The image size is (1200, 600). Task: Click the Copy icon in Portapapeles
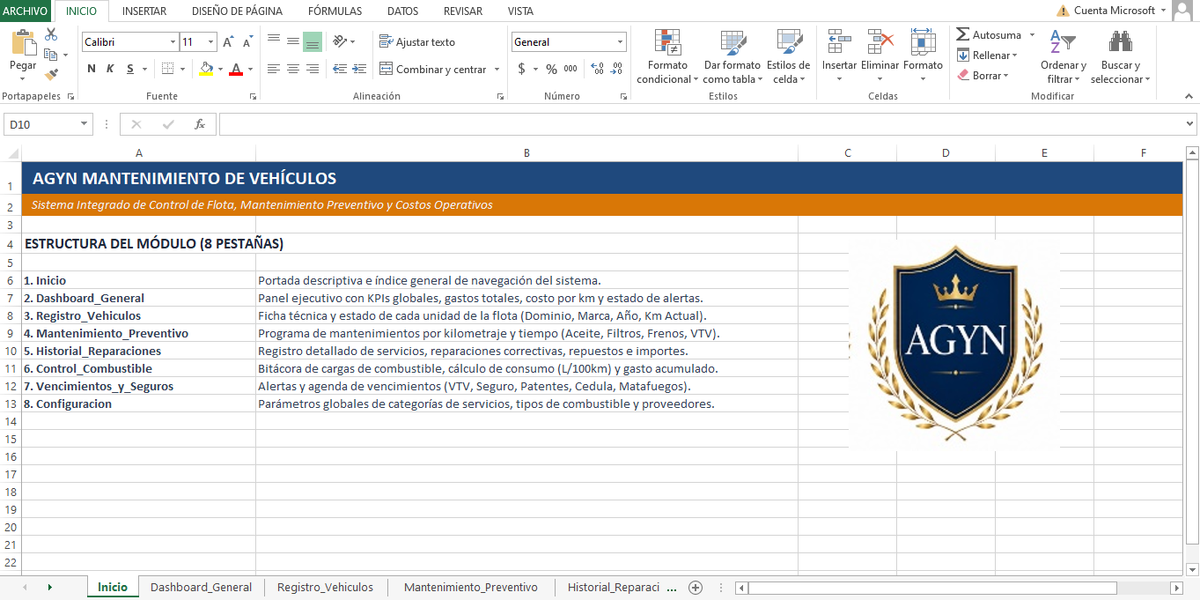pos(51,55)
